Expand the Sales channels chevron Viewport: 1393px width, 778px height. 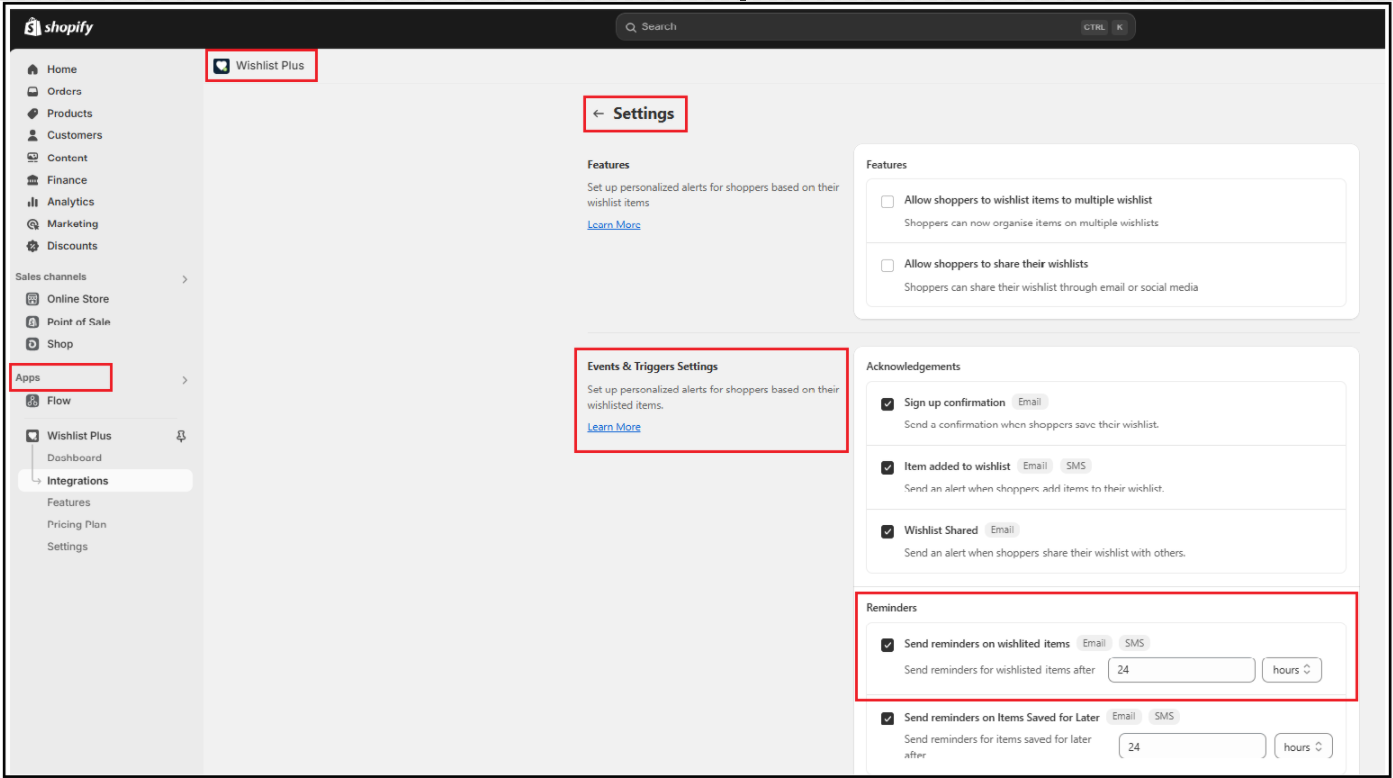pos(184,279)
